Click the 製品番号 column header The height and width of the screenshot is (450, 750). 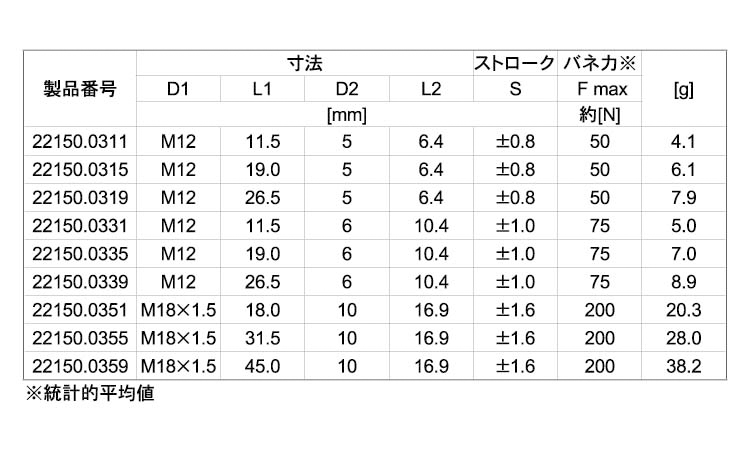point(80,89)
